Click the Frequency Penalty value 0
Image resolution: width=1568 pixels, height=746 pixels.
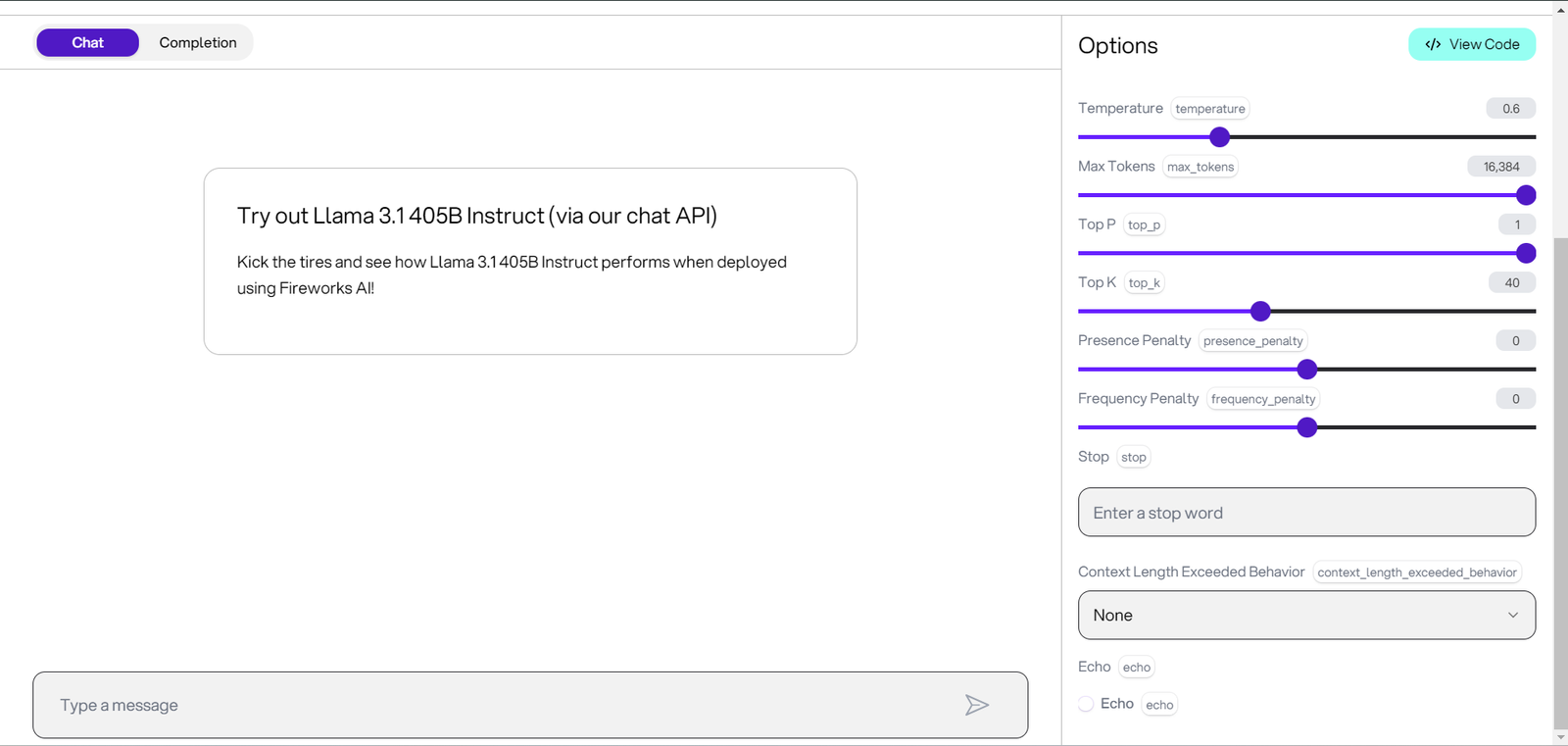click(x=1516, y=399)
